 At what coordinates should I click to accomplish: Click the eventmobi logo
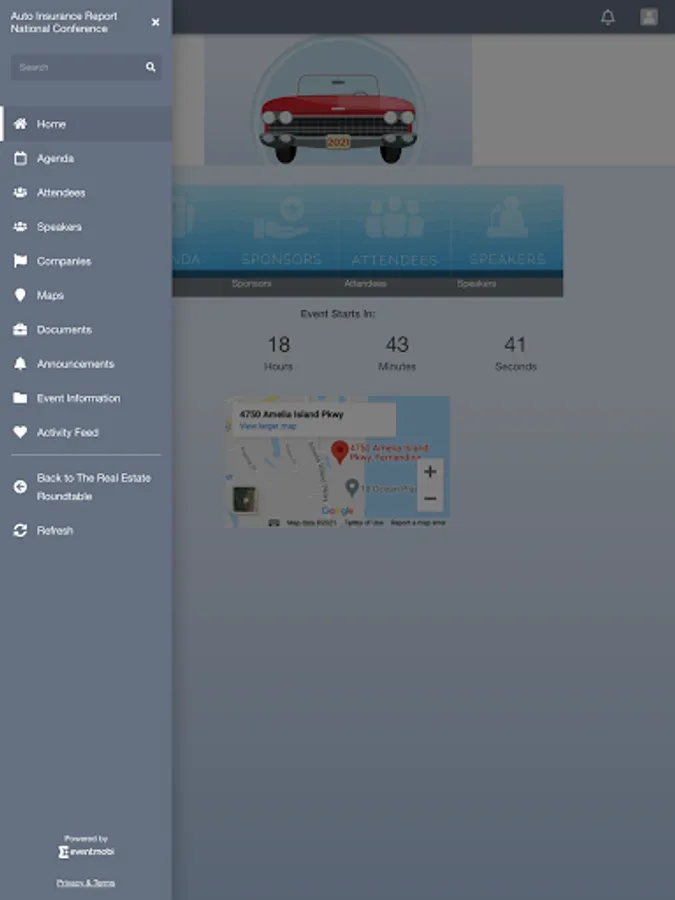tap(86, 852)
